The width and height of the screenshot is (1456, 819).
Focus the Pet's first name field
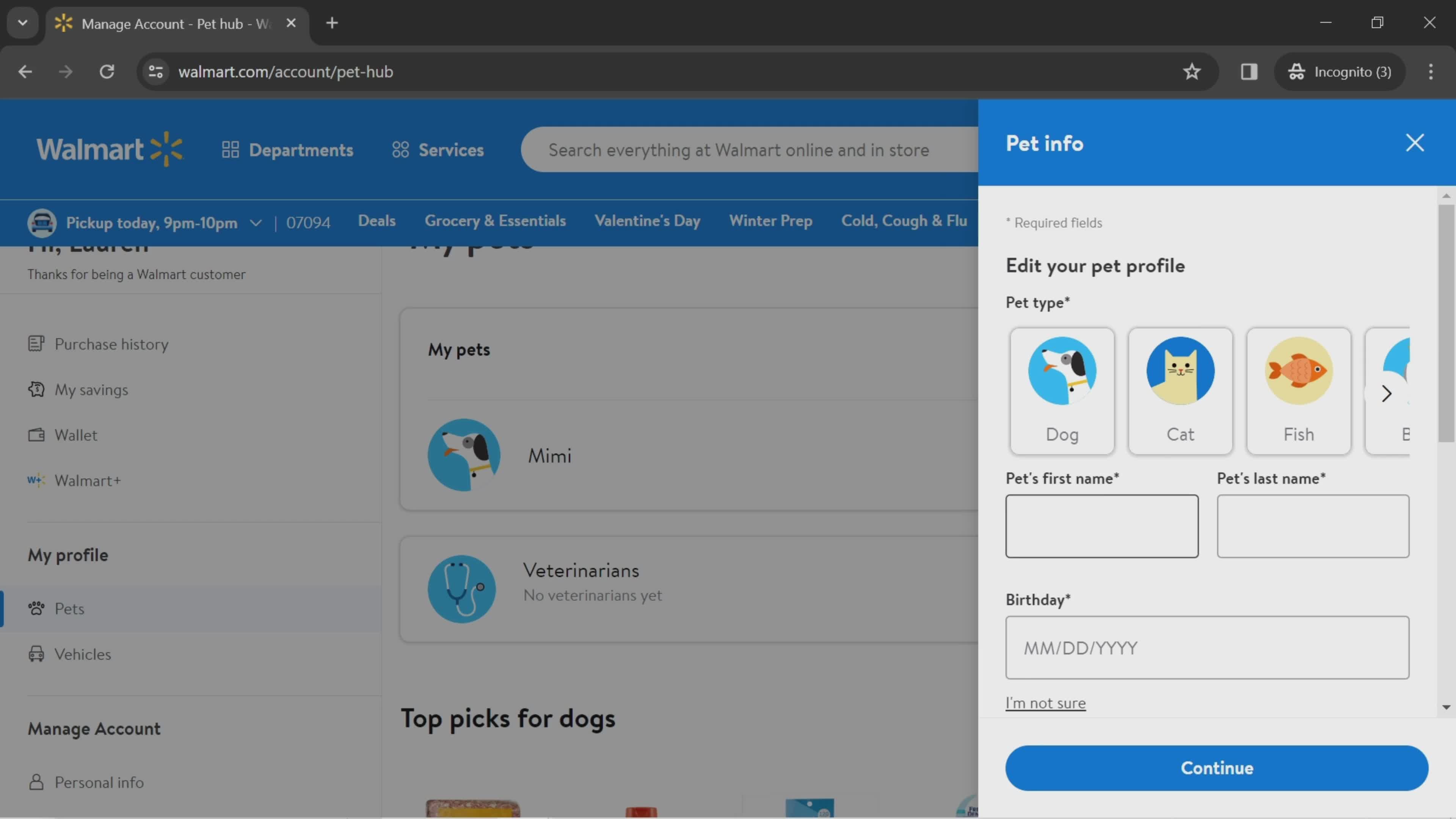[x=1101, y=526]
